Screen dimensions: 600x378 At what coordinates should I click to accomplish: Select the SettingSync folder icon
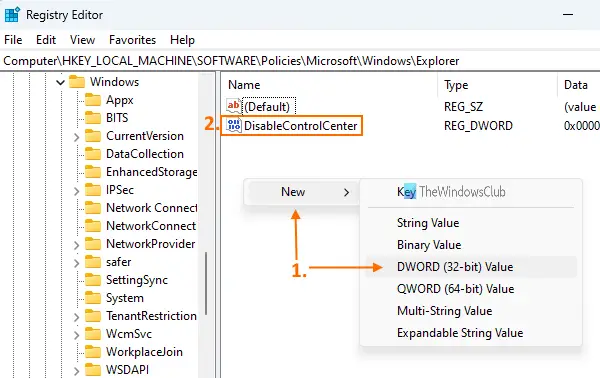click(93, 280)
